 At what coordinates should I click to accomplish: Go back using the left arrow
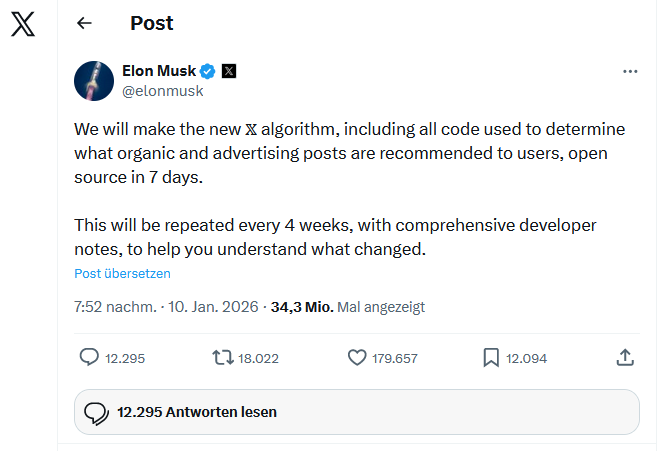tap(84, 23)
